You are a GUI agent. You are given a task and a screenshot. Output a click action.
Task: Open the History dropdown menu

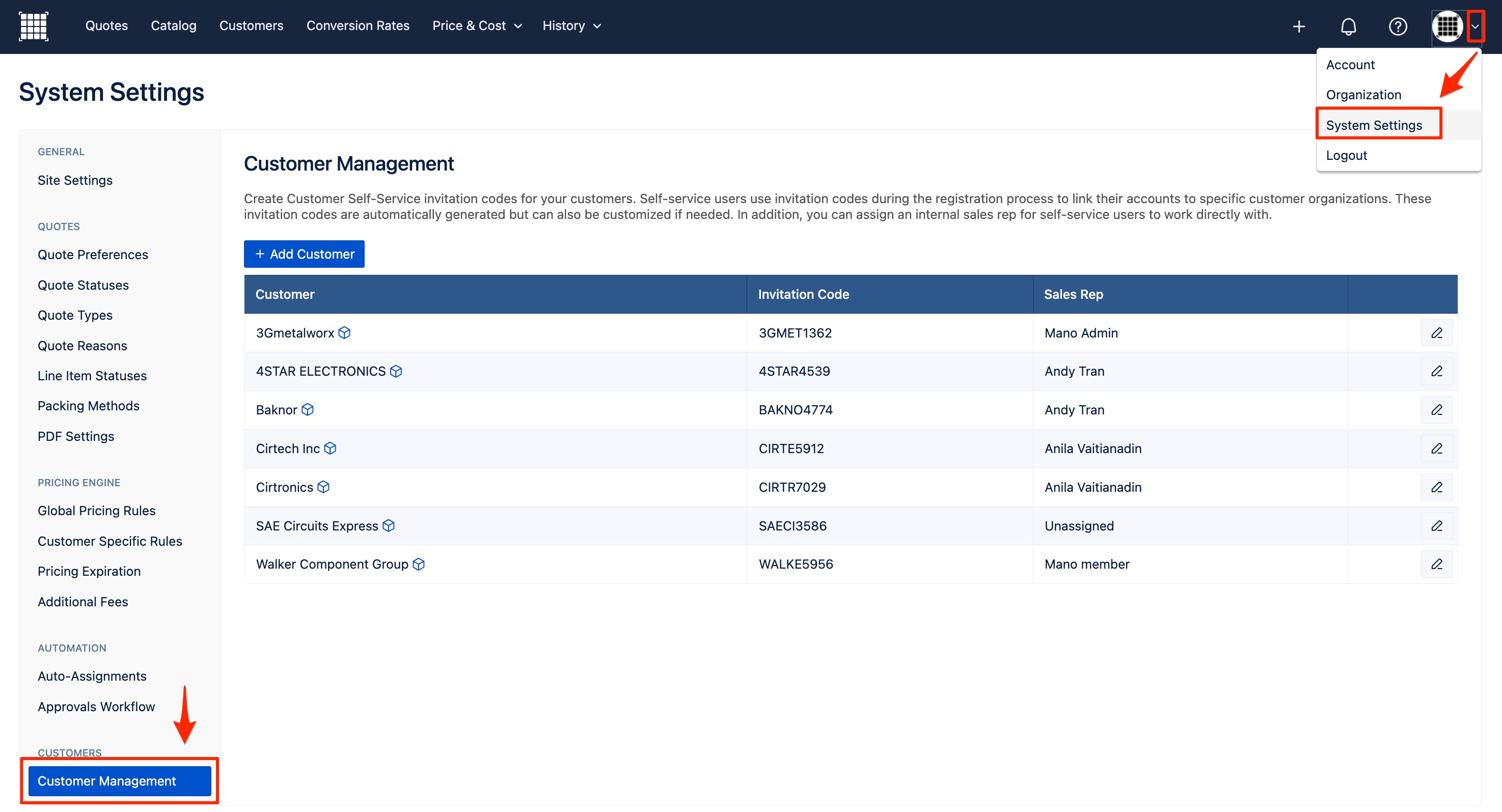pyautogui.click(x=571, y=25)
